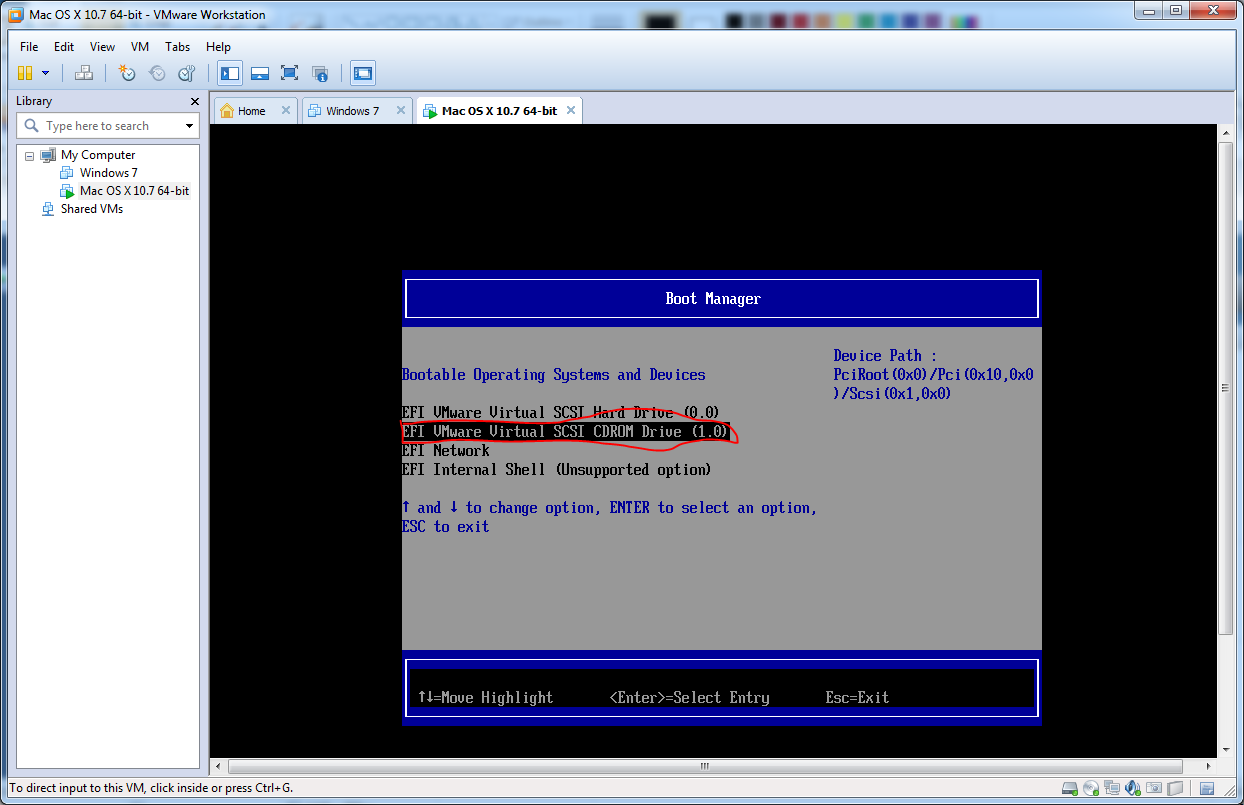
Task: Click the Home tab house icon
Action: (x=227, y=111)
